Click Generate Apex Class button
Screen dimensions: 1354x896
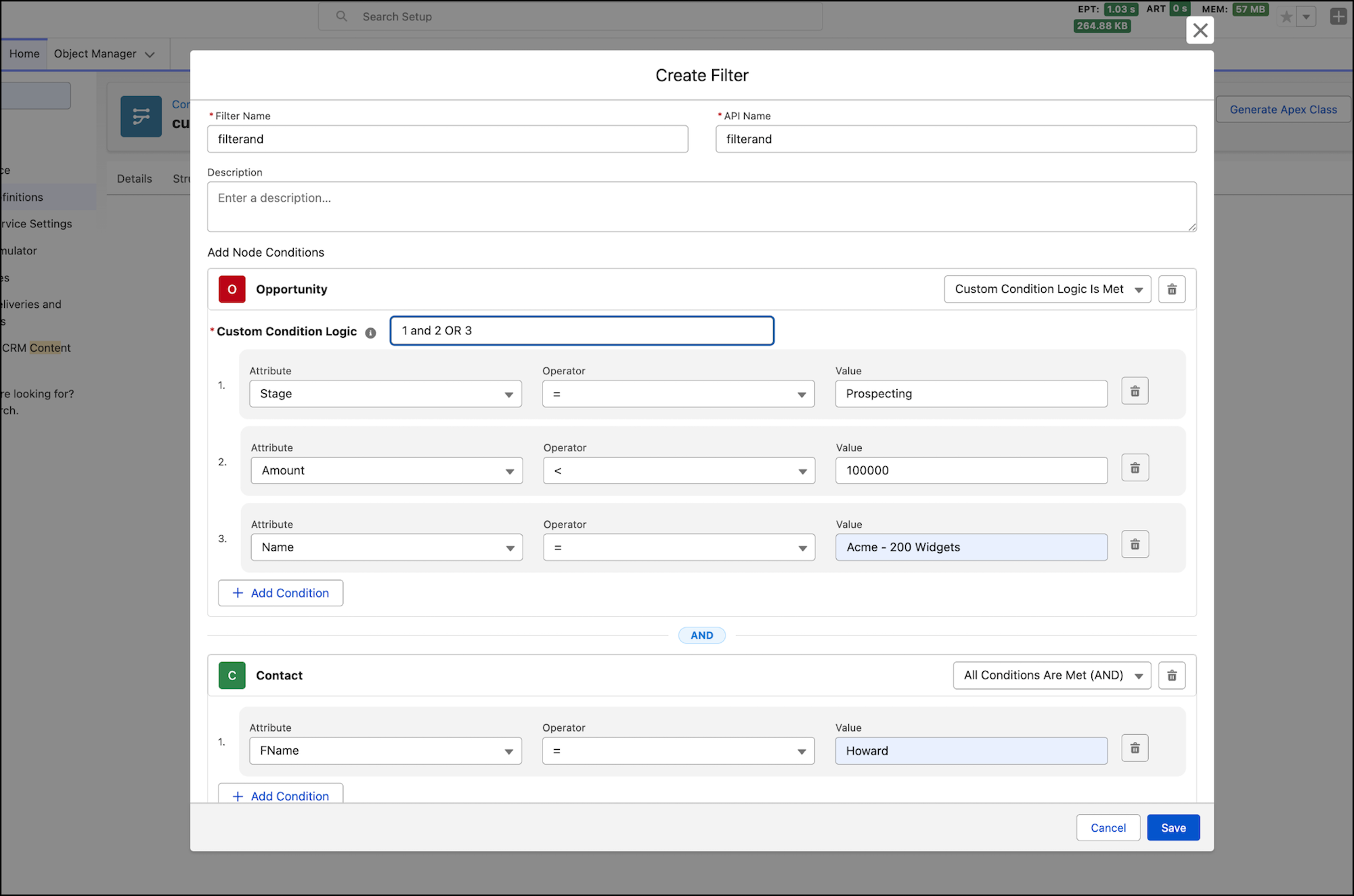(1283, 110)
